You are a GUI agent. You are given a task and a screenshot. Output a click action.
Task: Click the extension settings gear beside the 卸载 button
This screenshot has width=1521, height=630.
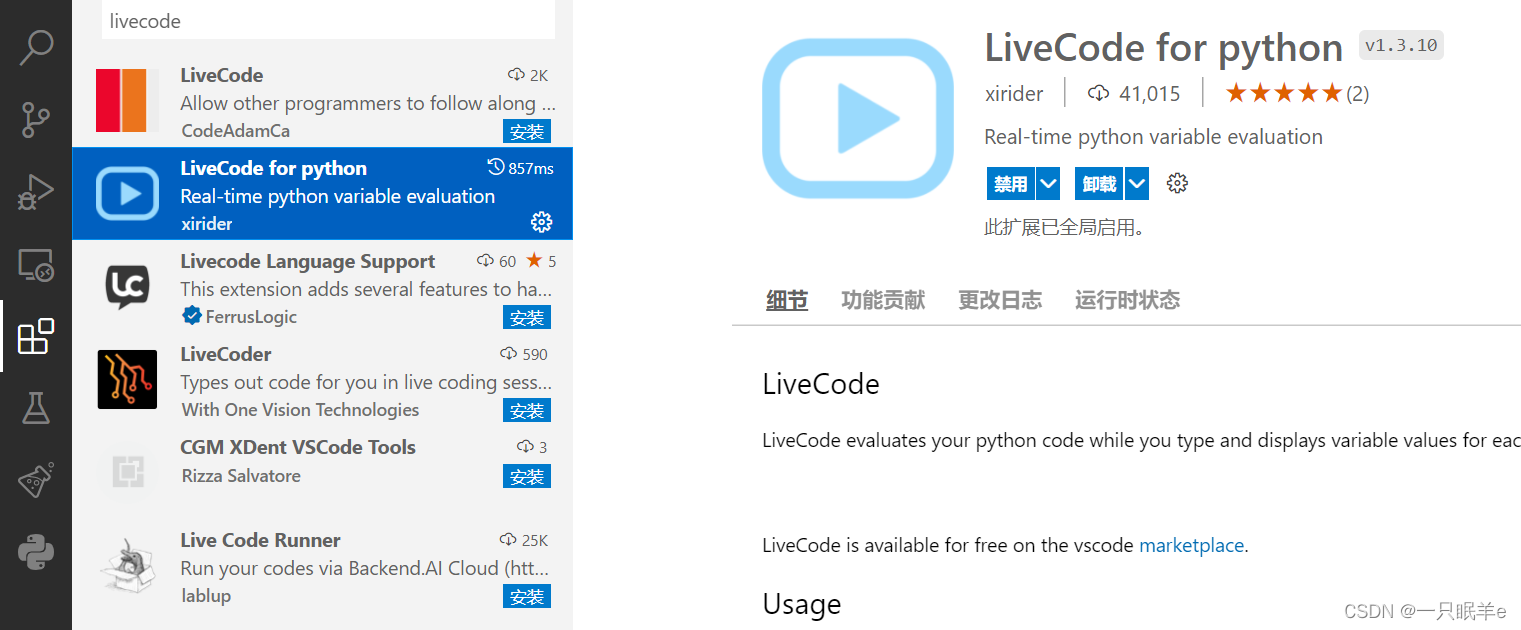click(1177, 183)
